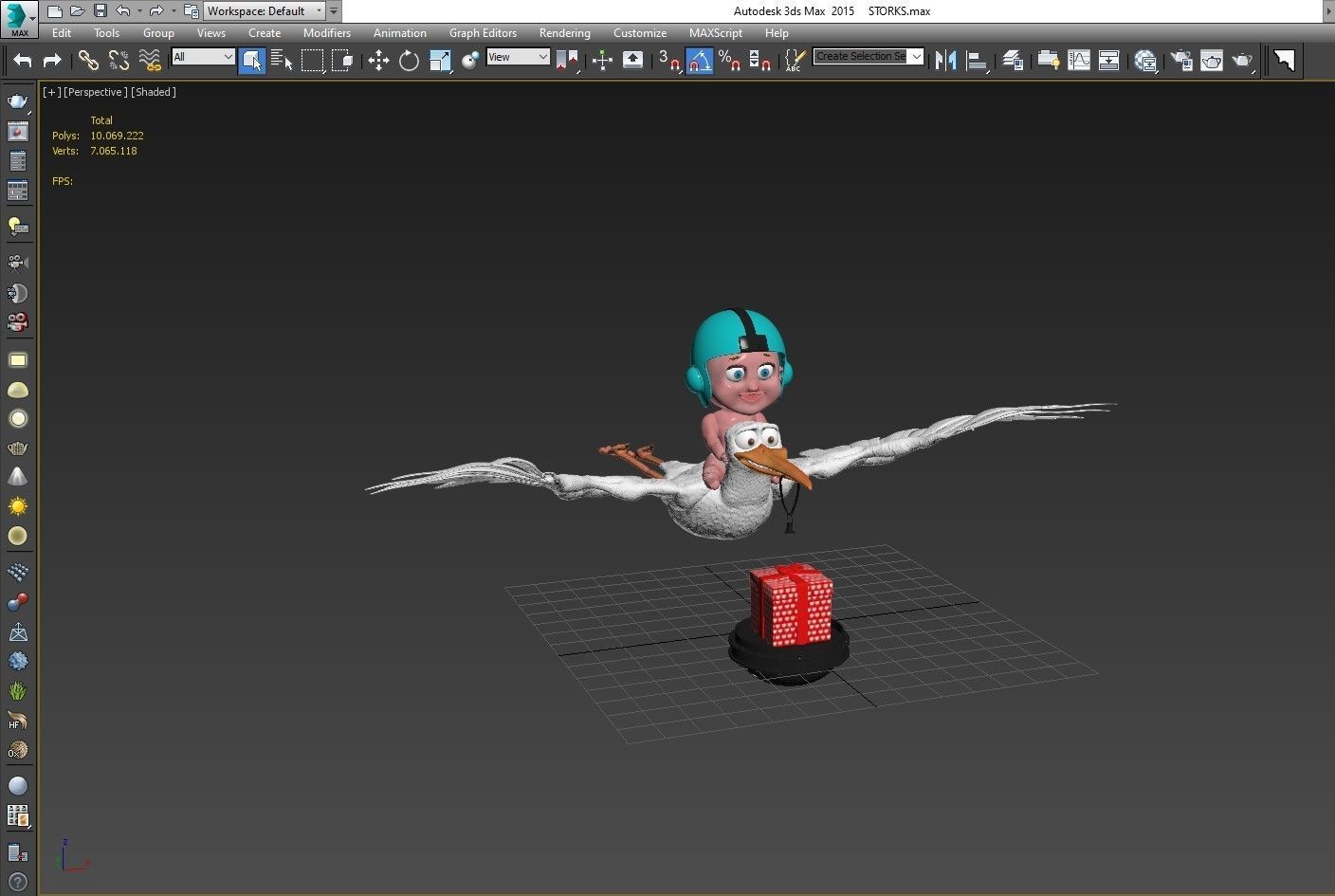This screenshot has width=1335, height=896.
Task: Click the Align tool icon
Action: pyautogui.click(x=977, y=61)
